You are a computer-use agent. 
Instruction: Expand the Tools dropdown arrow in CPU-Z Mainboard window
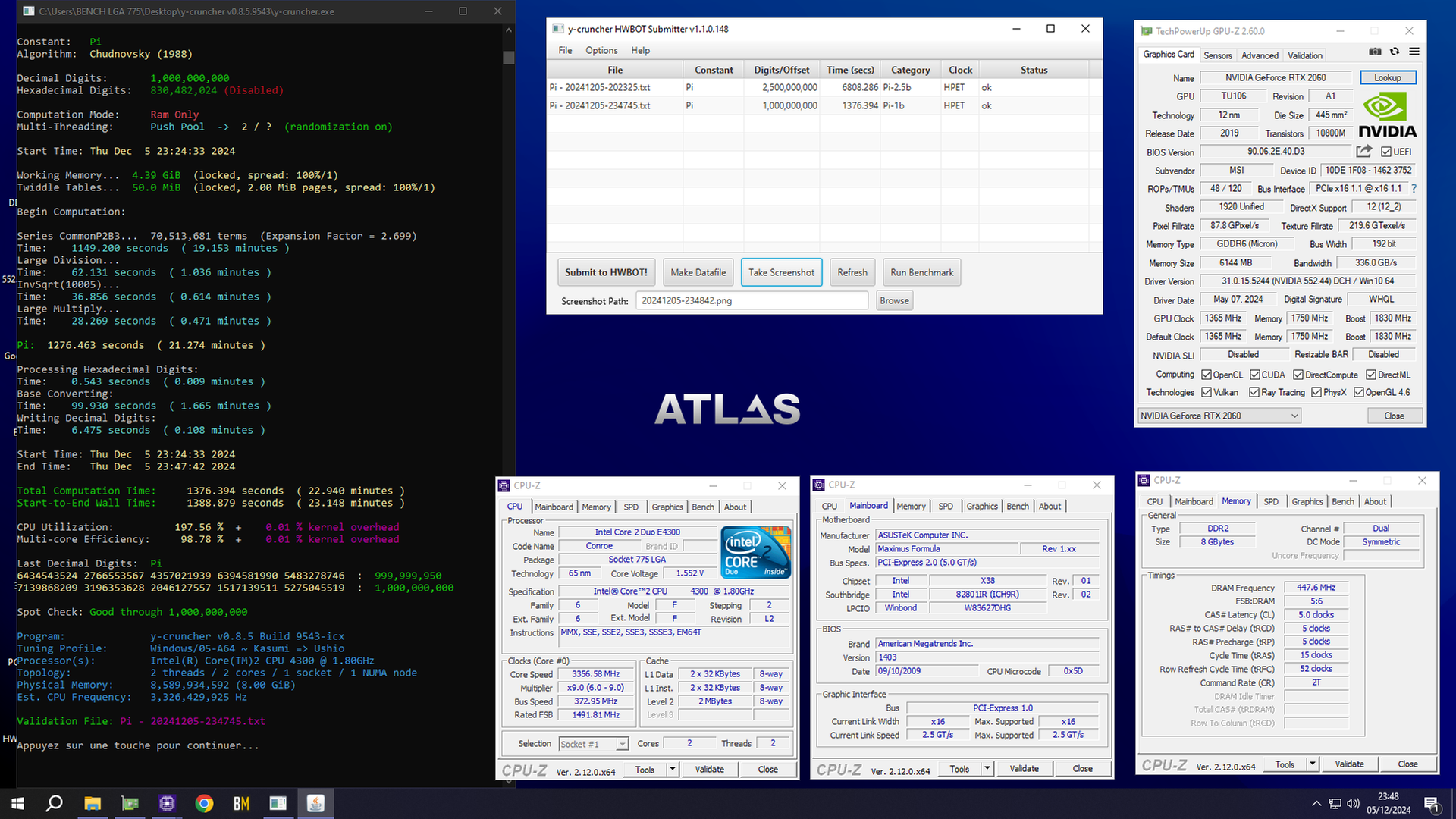(x=987, y=769)
